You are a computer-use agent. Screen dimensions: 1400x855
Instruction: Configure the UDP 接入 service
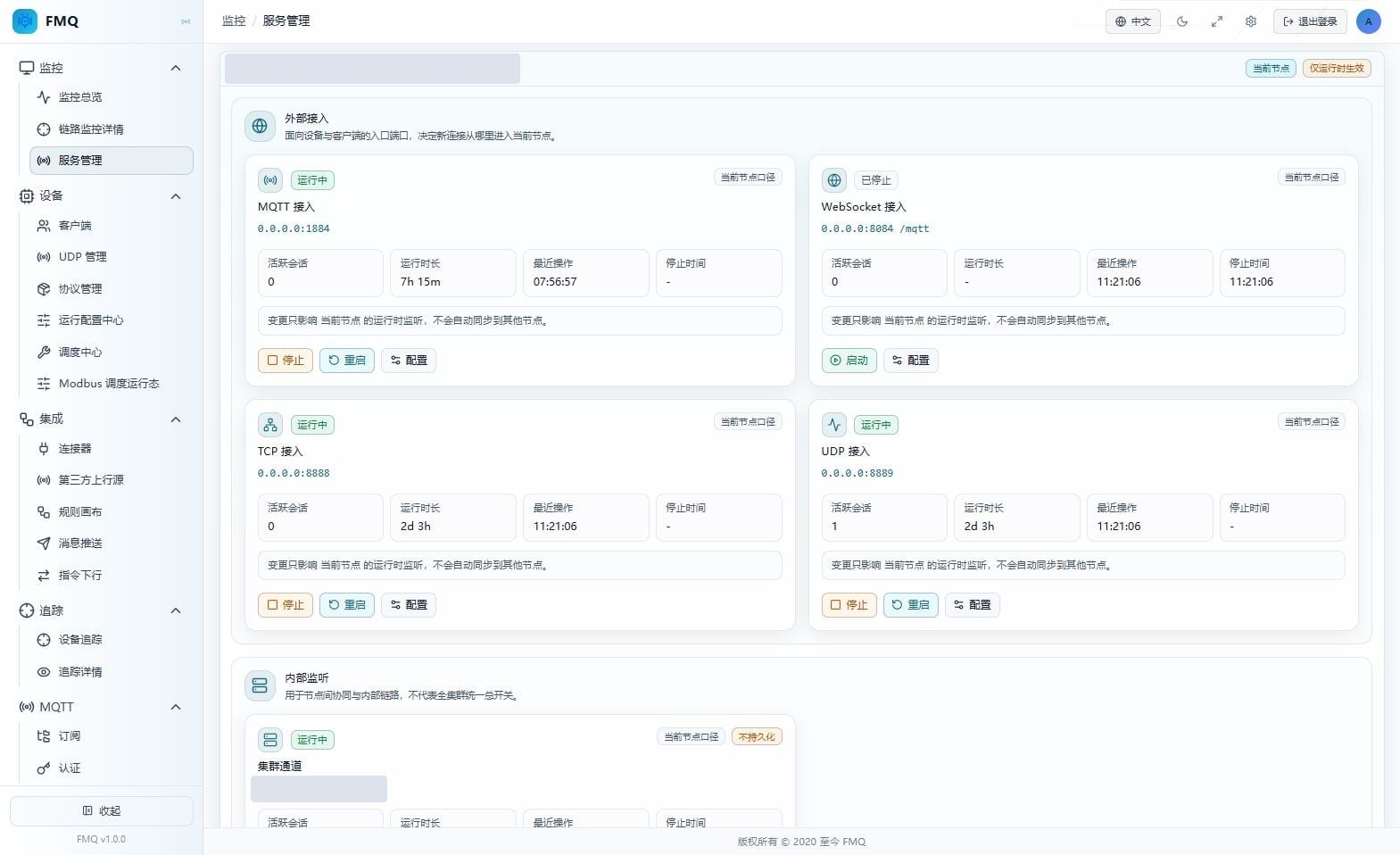tap(973, 605)
